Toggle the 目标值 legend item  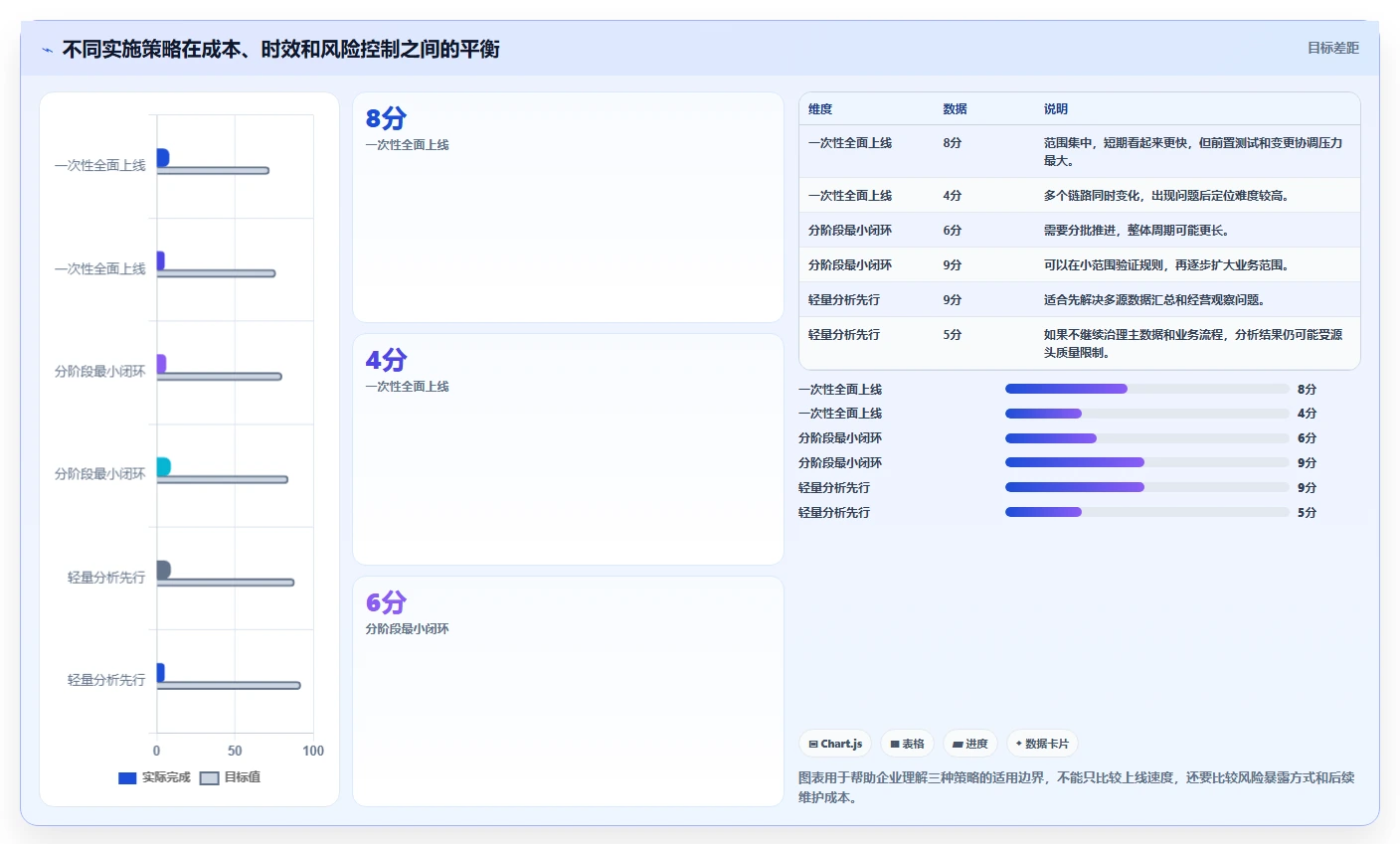click(x=231, y=777)
